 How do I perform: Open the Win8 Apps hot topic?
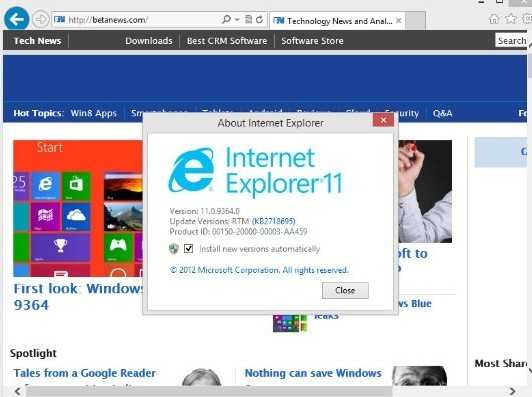tap(94, 113)
